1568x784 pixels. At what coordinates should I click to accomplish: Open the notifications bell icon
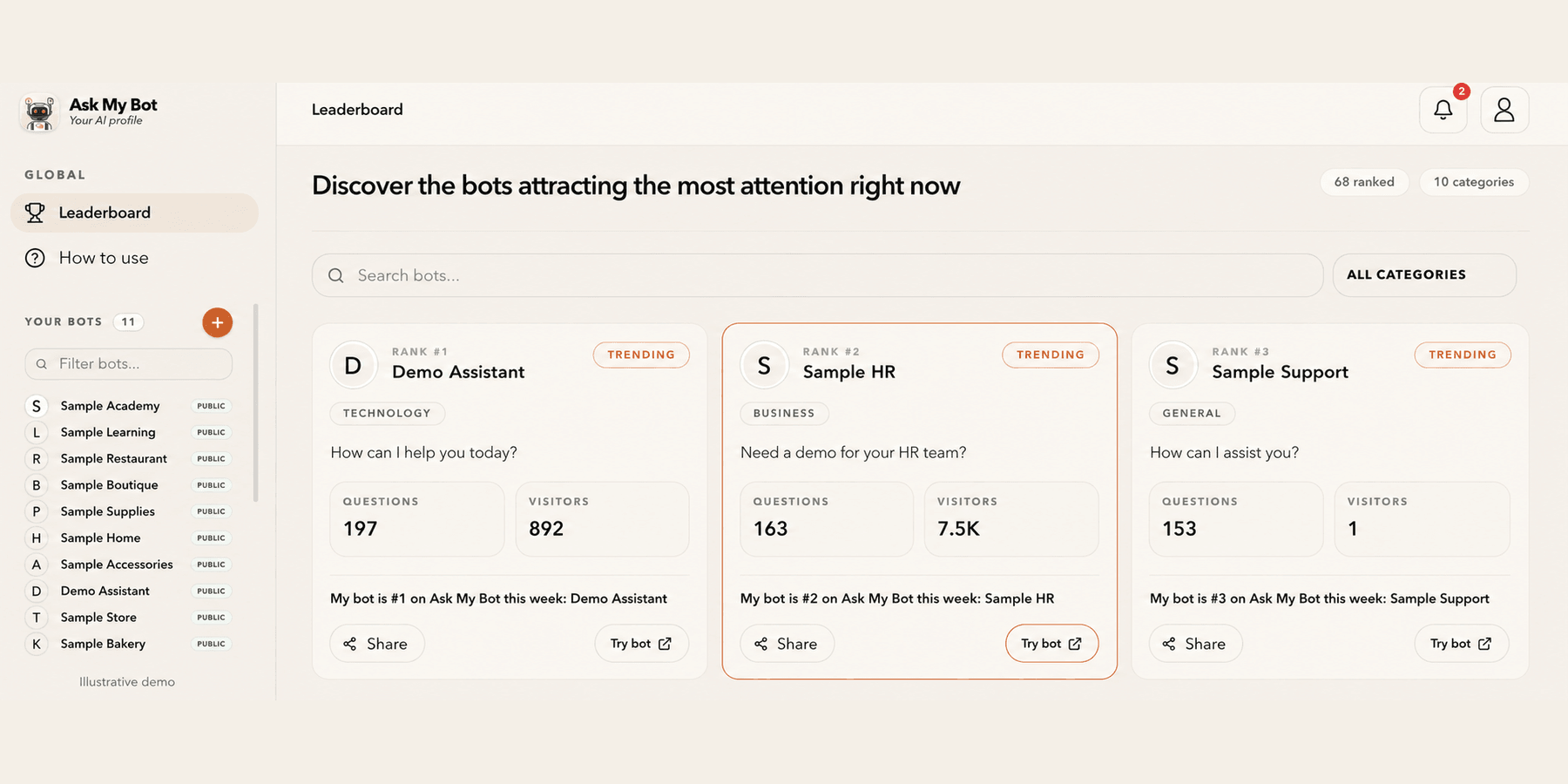click(1443, 110)
